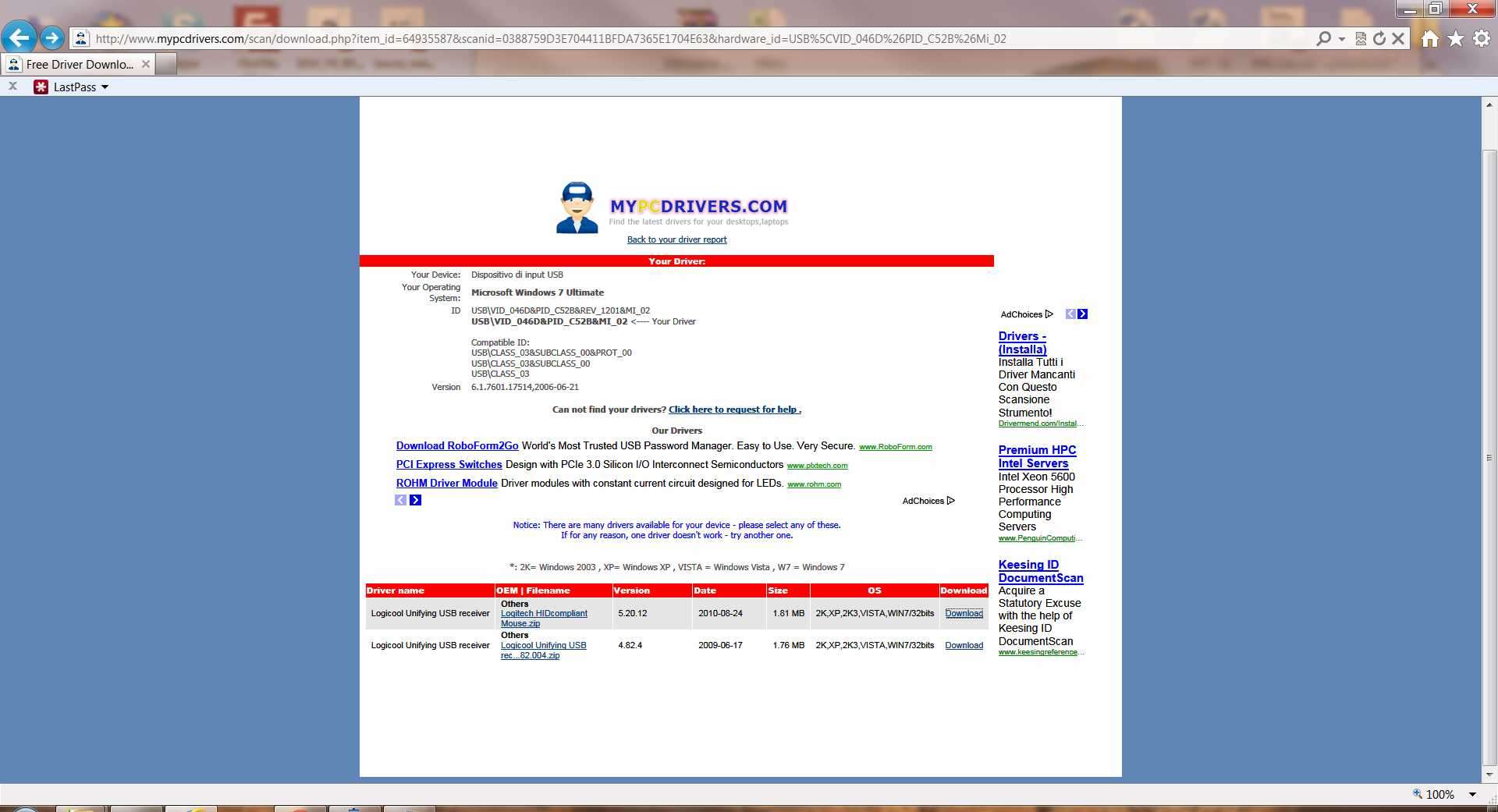Click AdChoices below the ROHM ad
The image size is (1498, 812).
click(x=928, y=501)
